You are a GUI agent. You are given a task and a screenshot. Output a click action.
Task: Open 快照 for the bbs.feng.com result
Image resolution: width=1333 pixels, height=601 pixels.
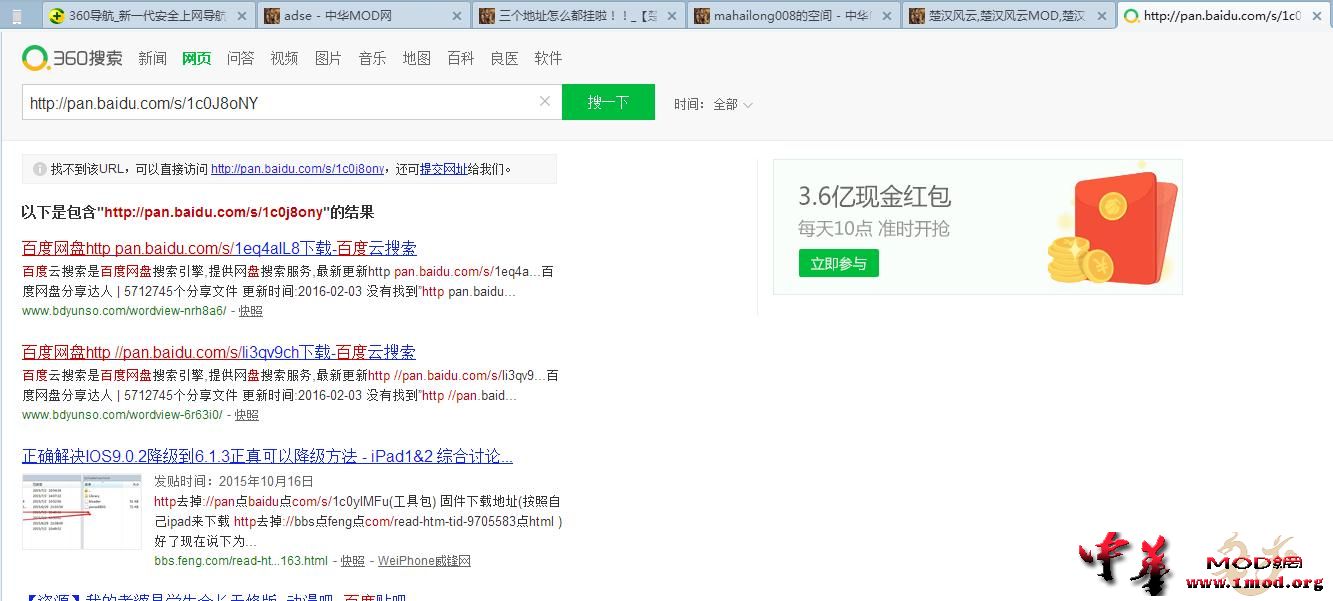click(x=352, y=561)
